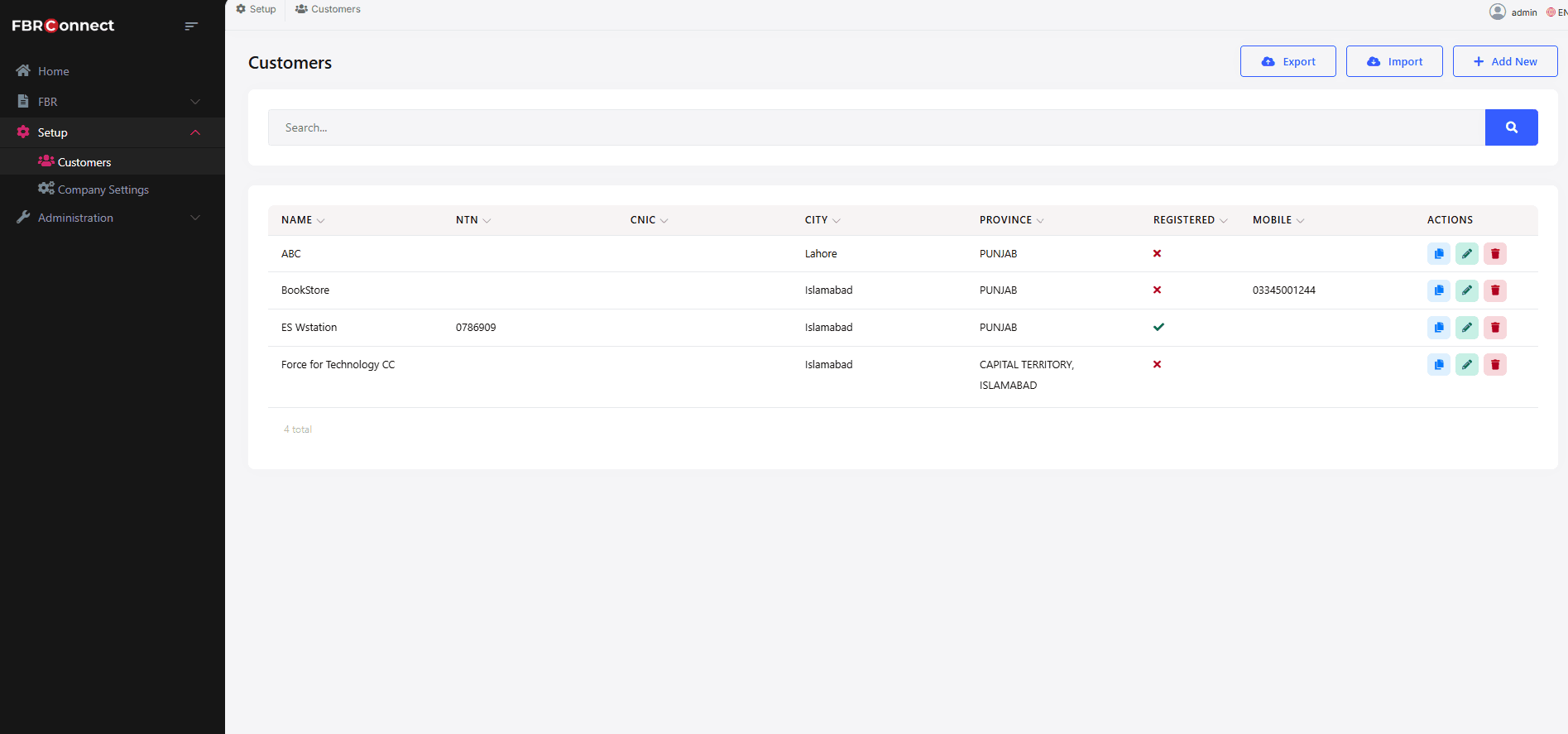Delete the BookStore customer

pyautogui.click(x=1495, y=290)
